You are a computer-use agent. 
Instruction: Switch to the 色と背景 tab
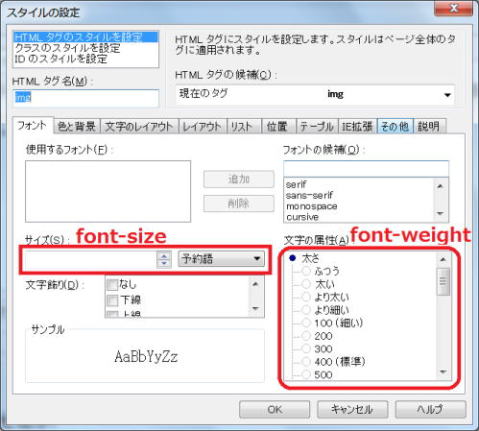point(77,127)
